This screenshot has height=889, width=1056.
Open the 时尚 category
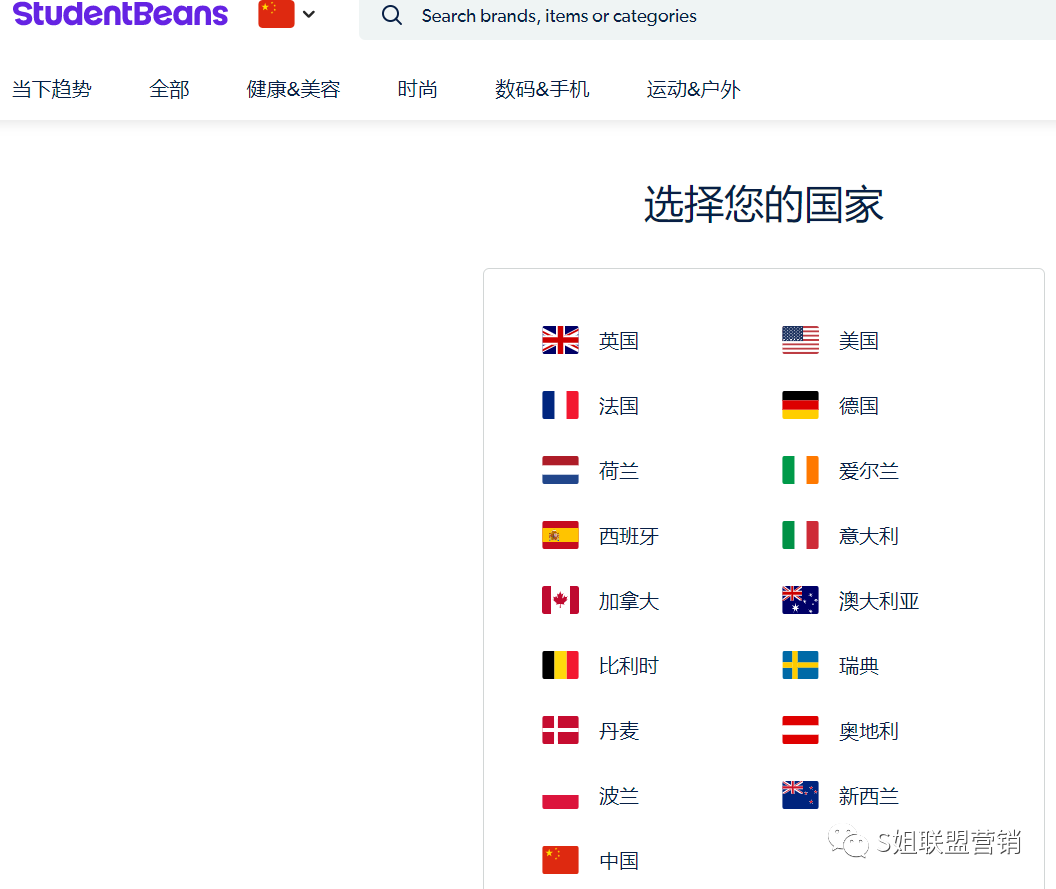(x=418, y=89)
